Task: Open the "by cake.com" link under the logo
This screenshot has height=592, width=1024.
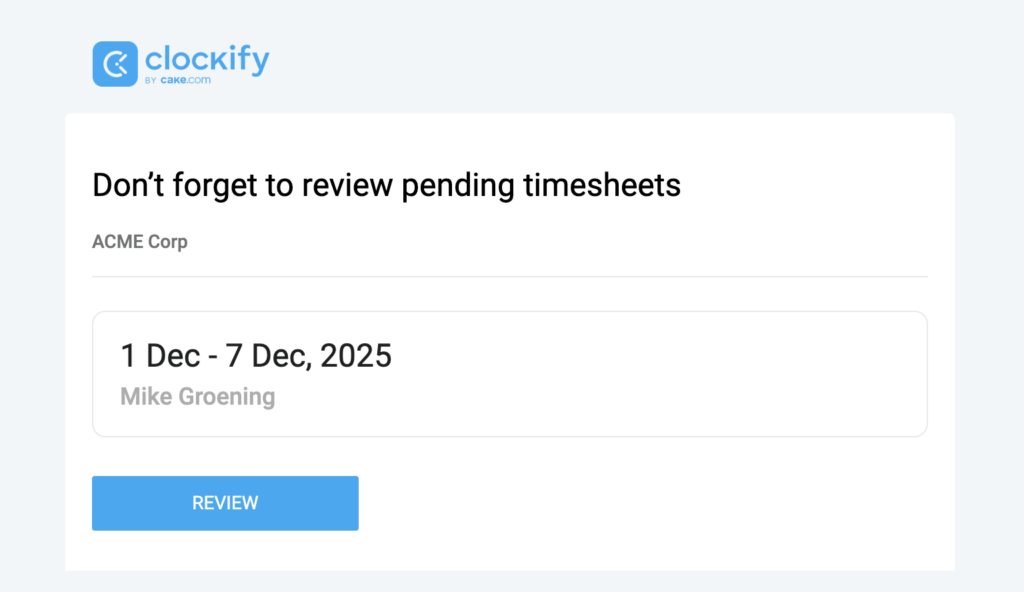Action: click(x=178, y=80)
